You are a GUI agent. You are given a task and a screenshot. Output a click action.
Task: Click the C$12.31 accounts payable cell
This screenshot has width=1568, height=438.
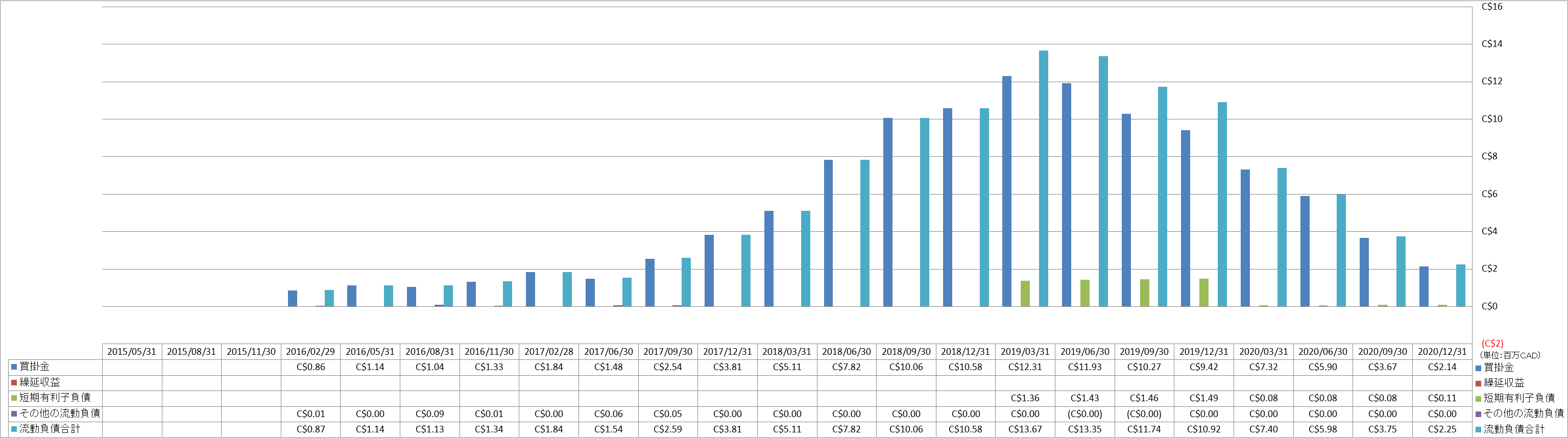(1025, 367)
